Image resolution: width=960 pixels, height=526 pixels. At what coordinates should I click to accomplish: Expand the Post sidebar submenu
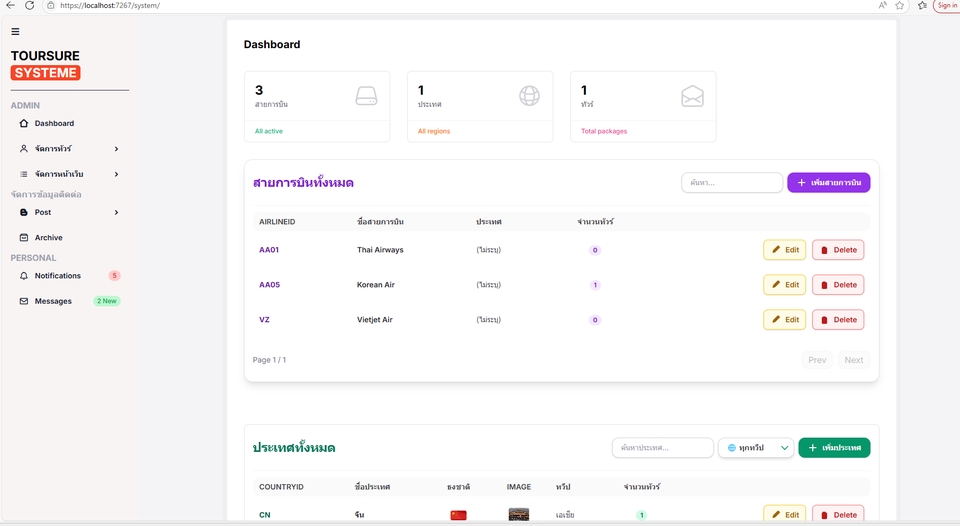[x=116, y=212]
